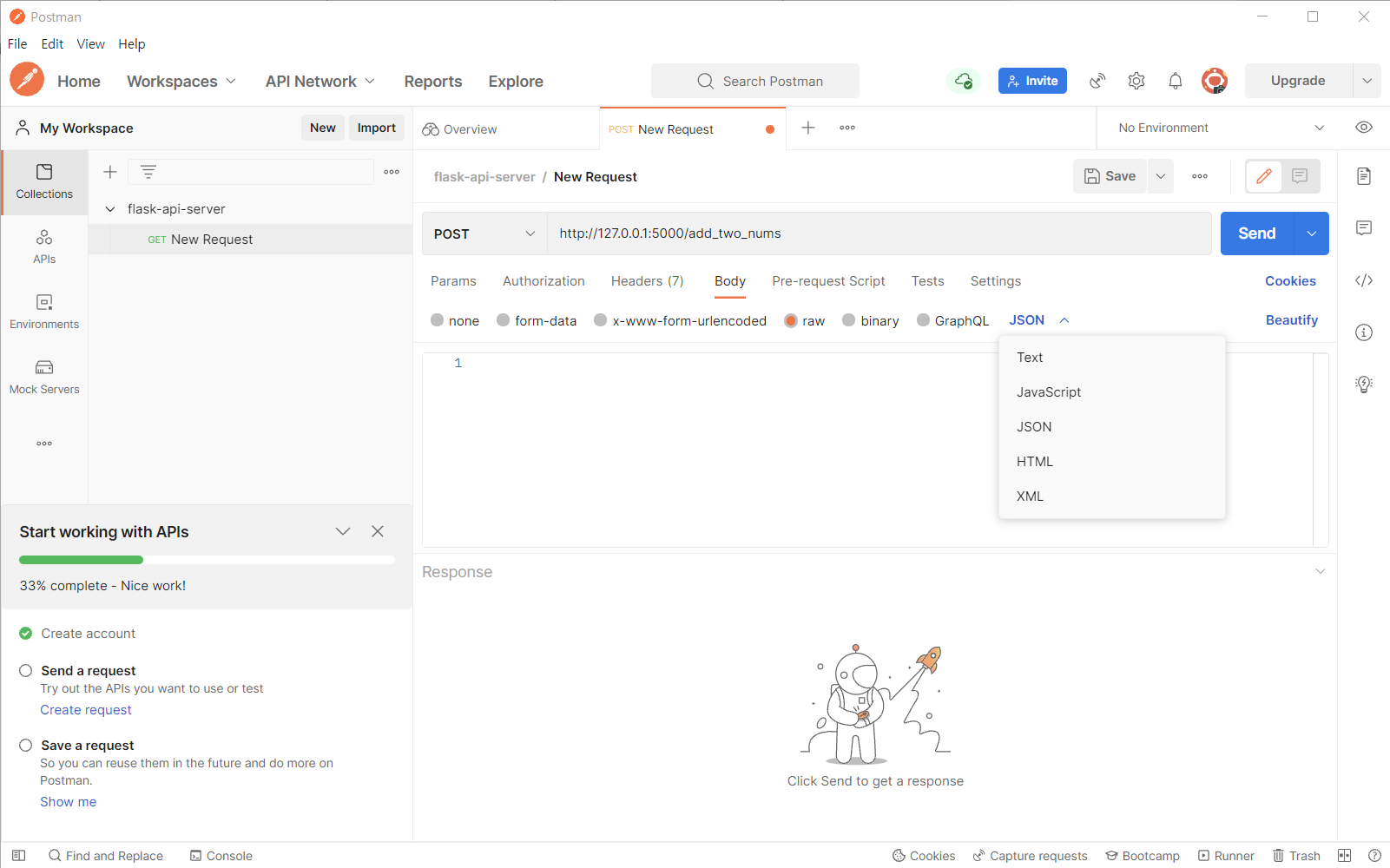
Task: Mark the Save a request step circle
Action: [x=26, y=745]
